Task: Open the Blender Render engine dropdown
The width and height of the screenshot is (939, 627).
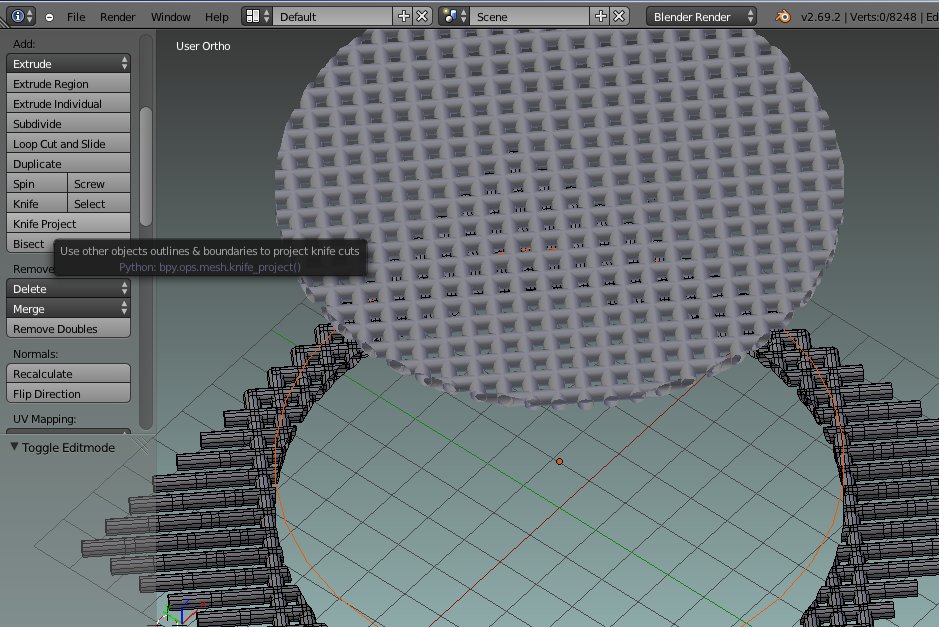Action: [x=701, y=16]
